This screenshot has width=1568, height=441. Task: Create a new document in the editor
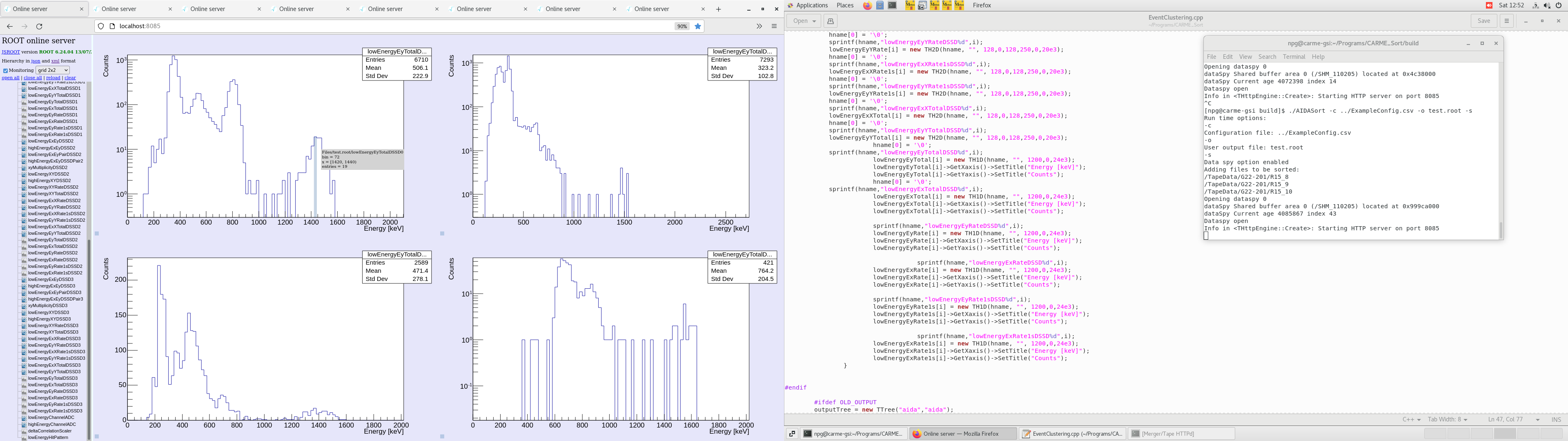click(x=830, y=21)
